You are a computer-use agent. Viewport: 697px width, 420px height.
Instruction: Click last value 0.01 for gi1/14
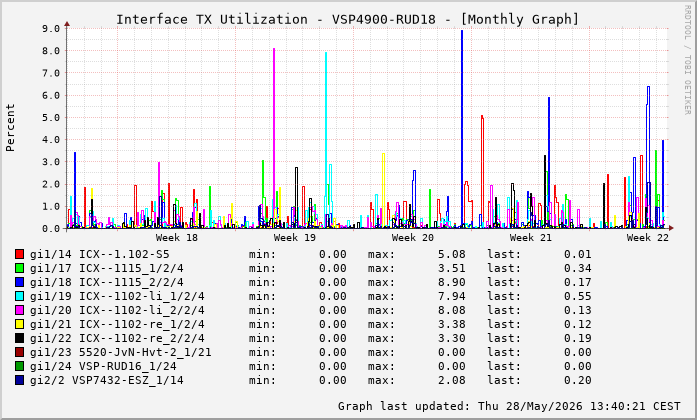578,254
